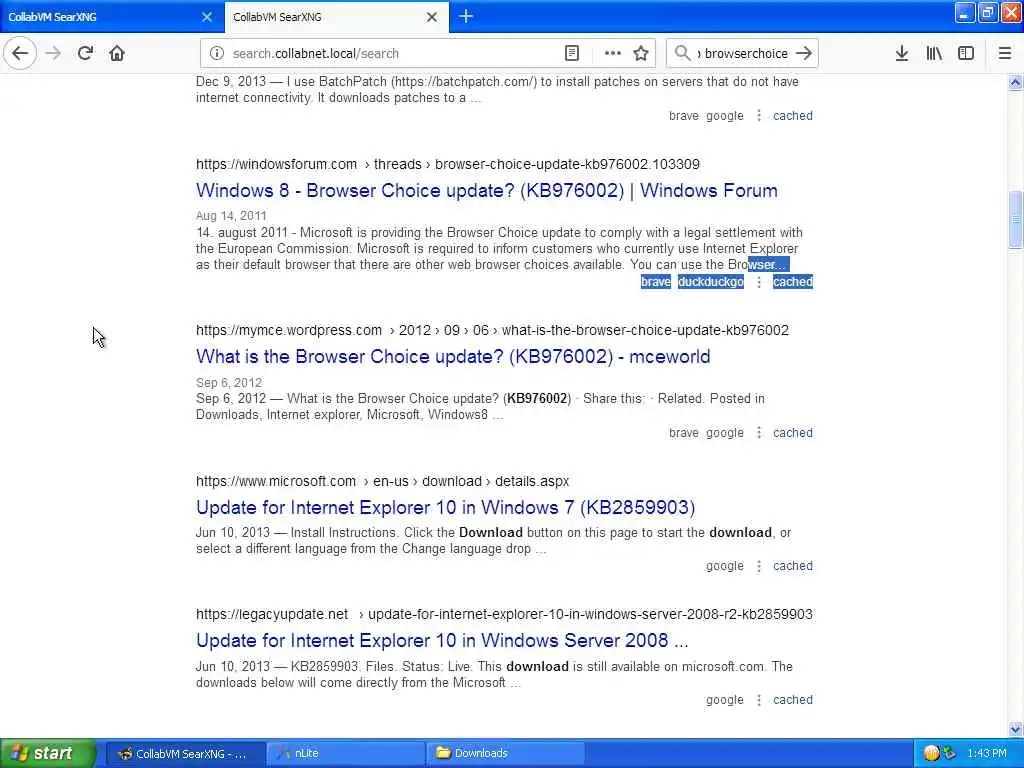
Task: Click the Sep 6, 2012 date line
Action: pos(229,383)
